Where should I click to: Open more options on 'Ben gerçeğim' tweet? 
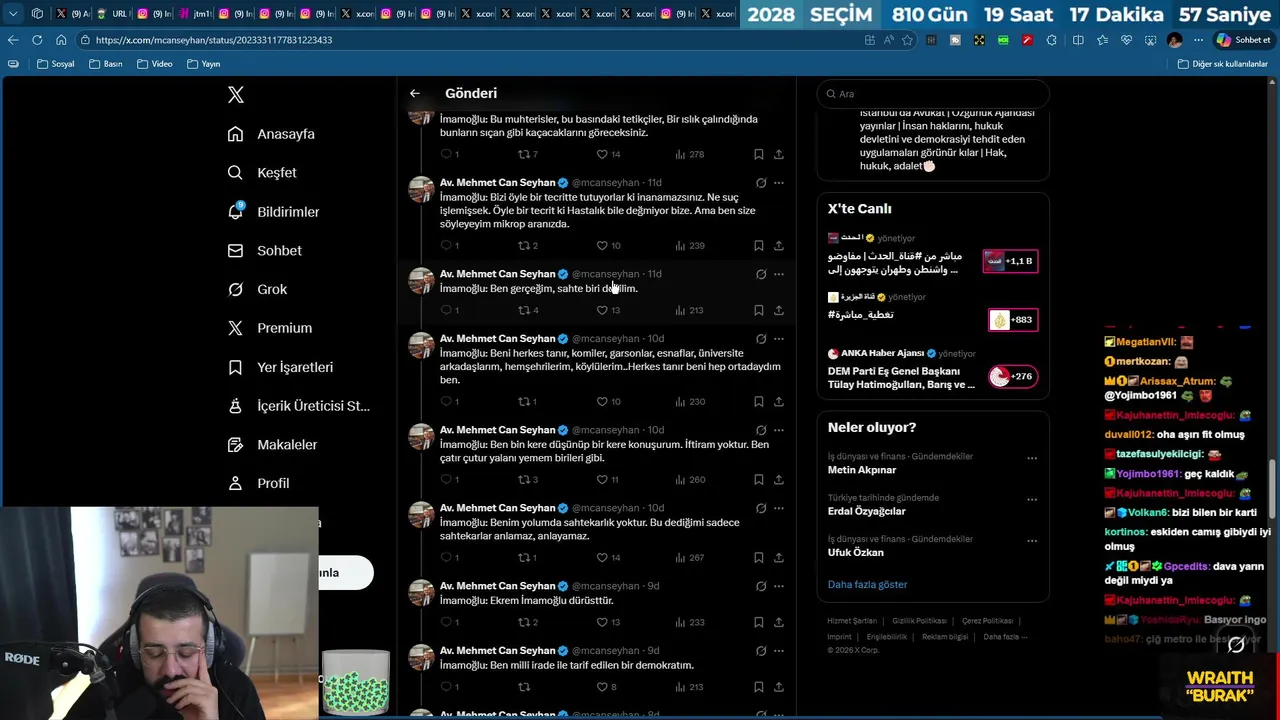click(x=779, y=274)
